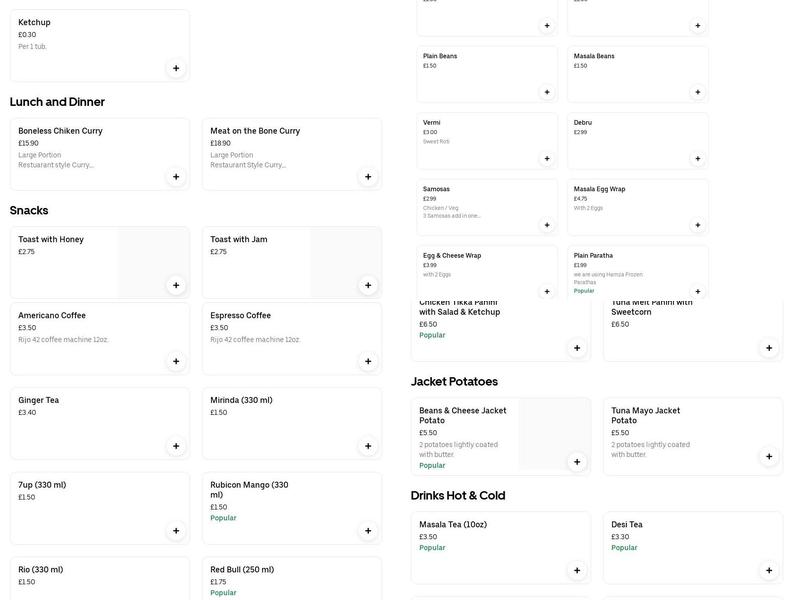Screen dimensions: 800x600
Task: Add Tuna Mayo Jacket Potato
Action: coord(769,457)
